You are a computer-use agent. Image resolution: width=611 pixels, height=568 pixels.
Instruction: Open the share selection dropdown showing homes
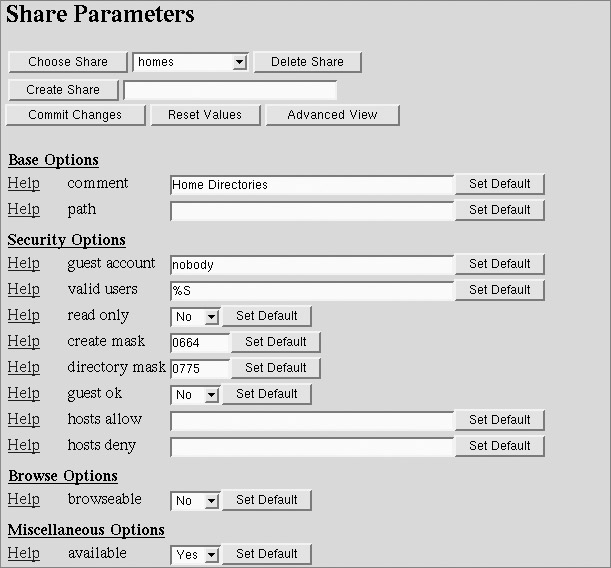coord(190,62)
